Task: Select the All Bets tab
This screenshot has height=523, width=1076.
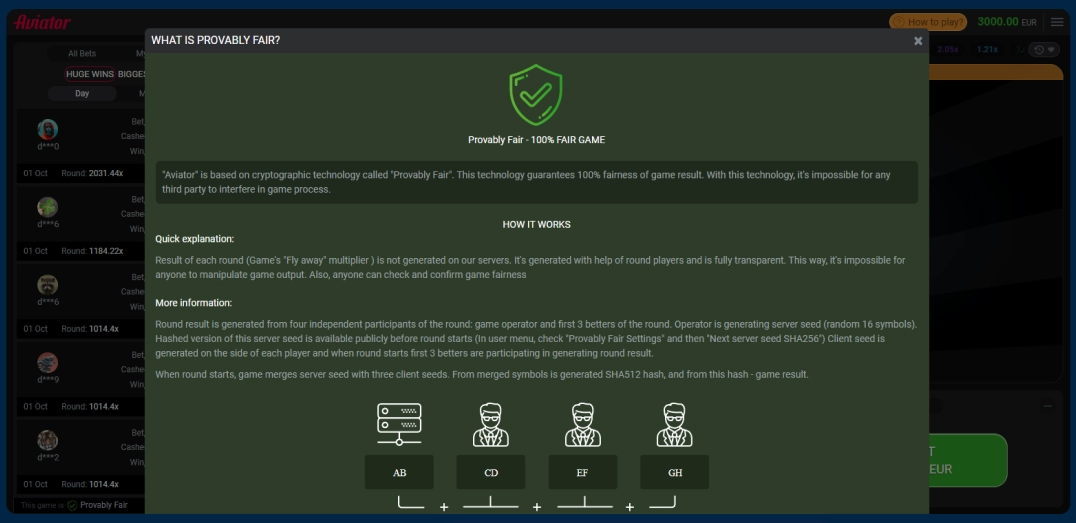Action: point(82,54)
